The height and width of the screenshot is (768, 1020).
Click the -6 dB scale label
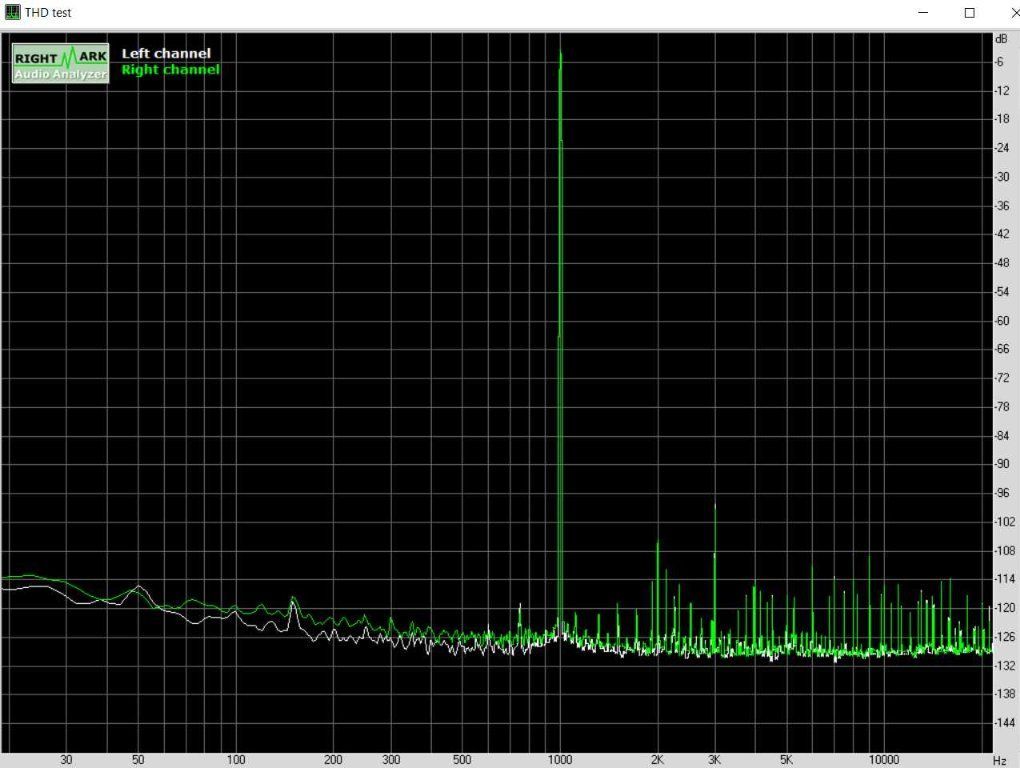pyautogui.click(x=1000, y=62)
